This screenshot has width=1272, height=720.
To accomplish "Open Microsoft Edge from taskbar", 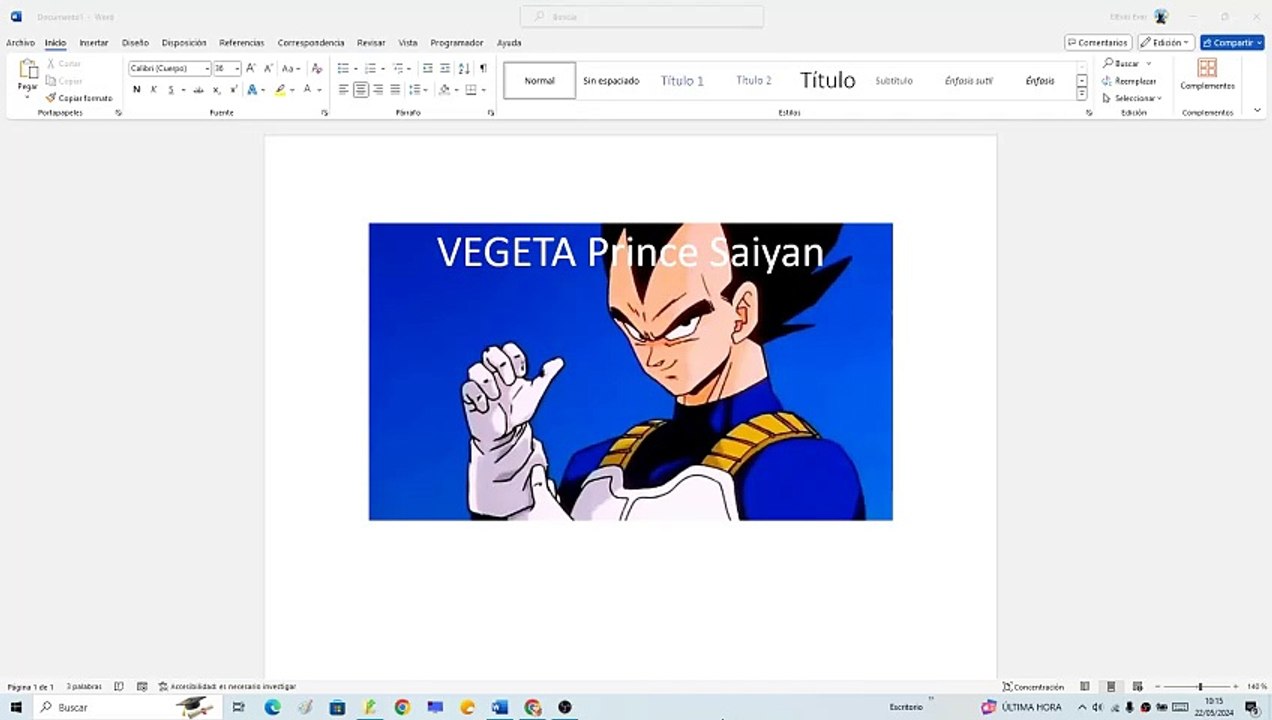I will 273,707.
